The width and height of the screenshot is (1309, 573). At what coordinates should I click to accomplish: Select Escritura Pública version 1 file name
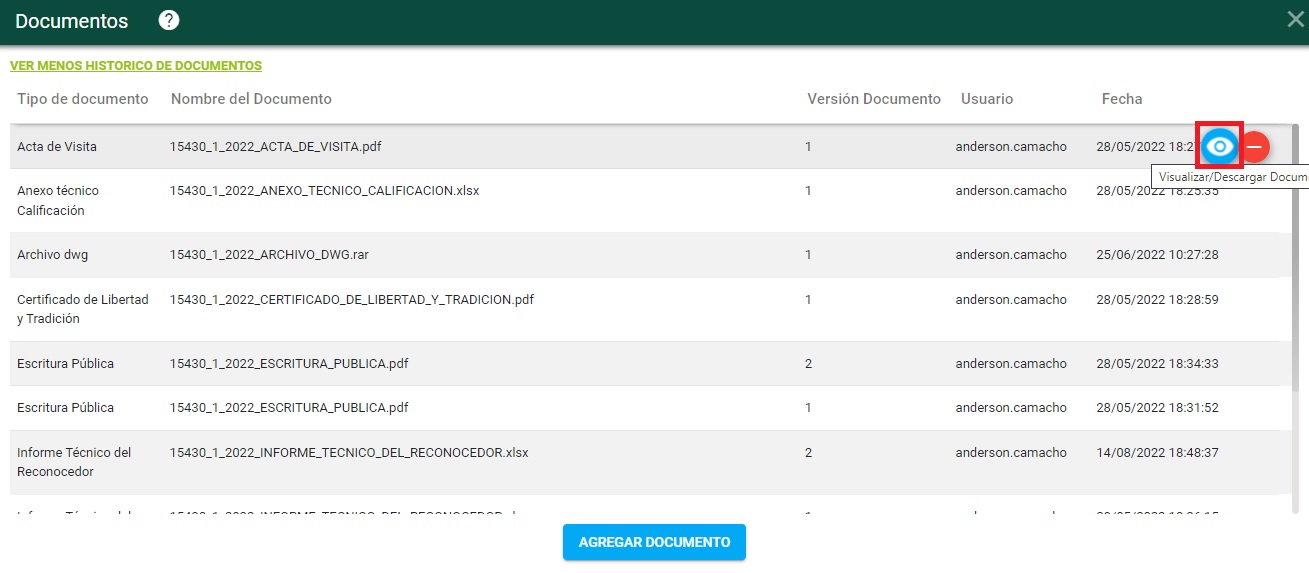289,408
